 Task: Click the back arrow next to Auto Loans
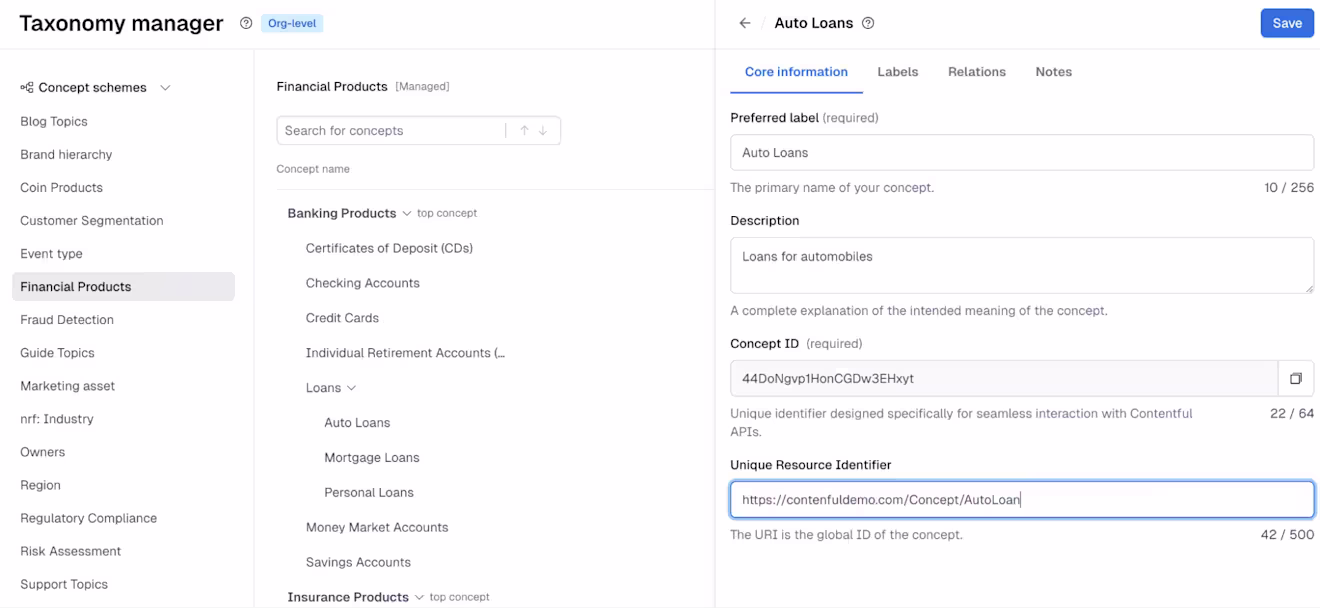point(745,23)
